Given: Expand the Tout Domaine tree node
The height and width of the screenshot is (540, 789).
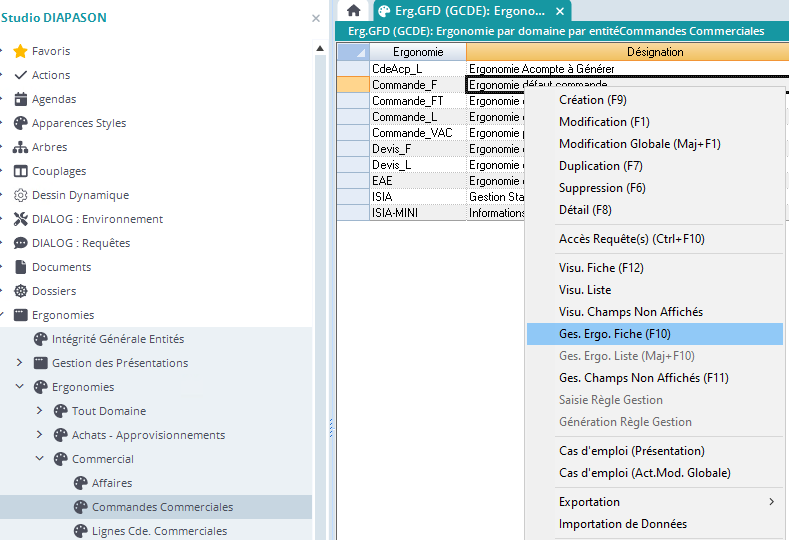Looking at the screenshot, I should point(40,411).
